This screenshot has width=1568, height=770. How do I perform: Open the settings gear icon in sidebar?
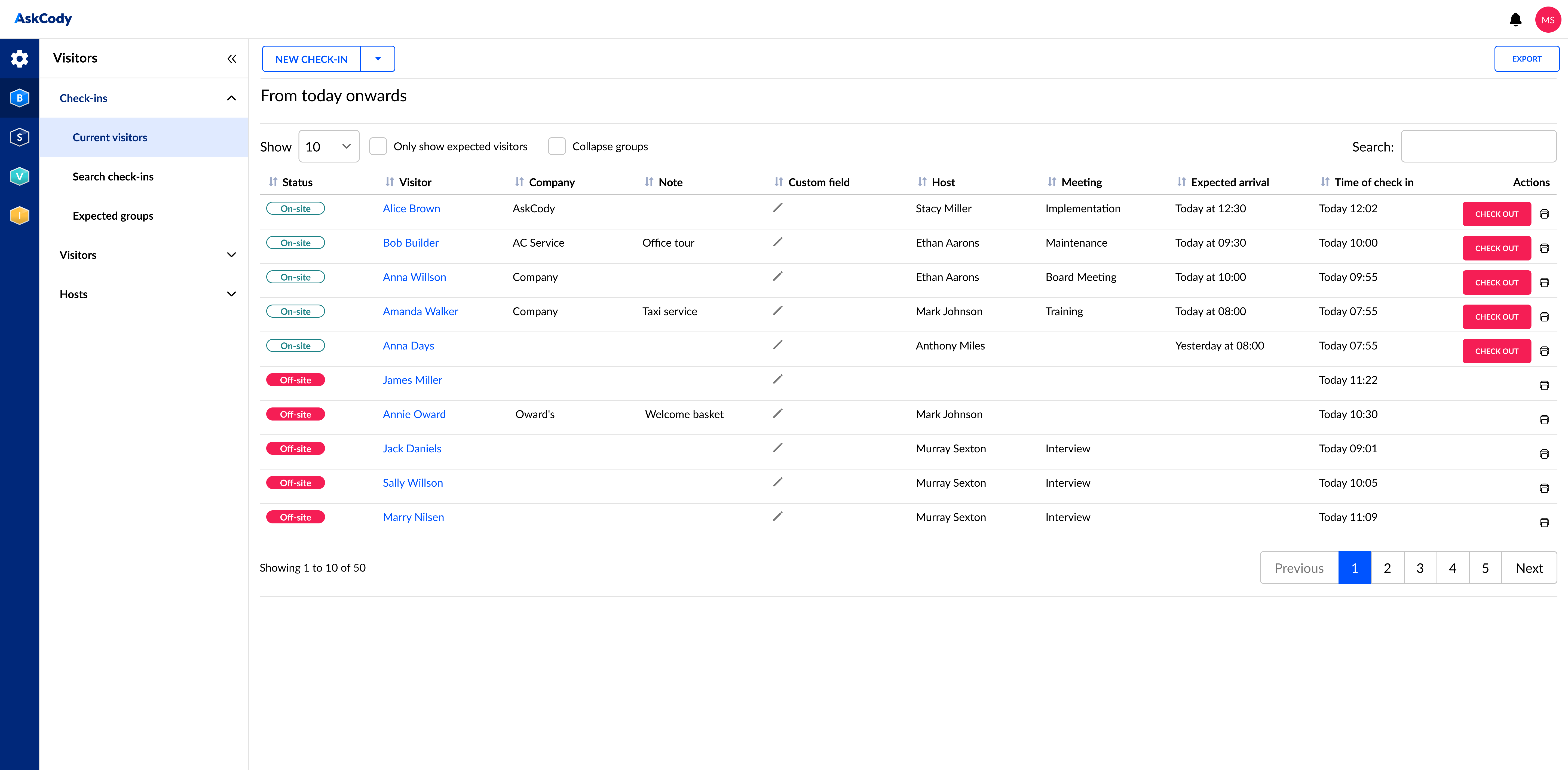pos(20,59)
